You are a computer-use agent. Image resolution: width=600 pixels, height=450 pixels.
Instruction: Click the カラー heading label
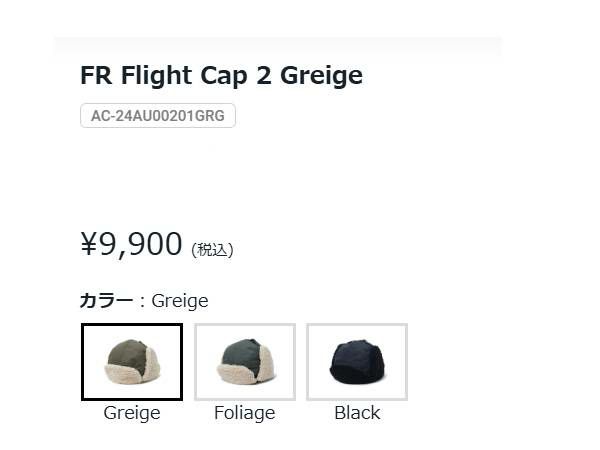pyautogui.click(x=106, y=301)
